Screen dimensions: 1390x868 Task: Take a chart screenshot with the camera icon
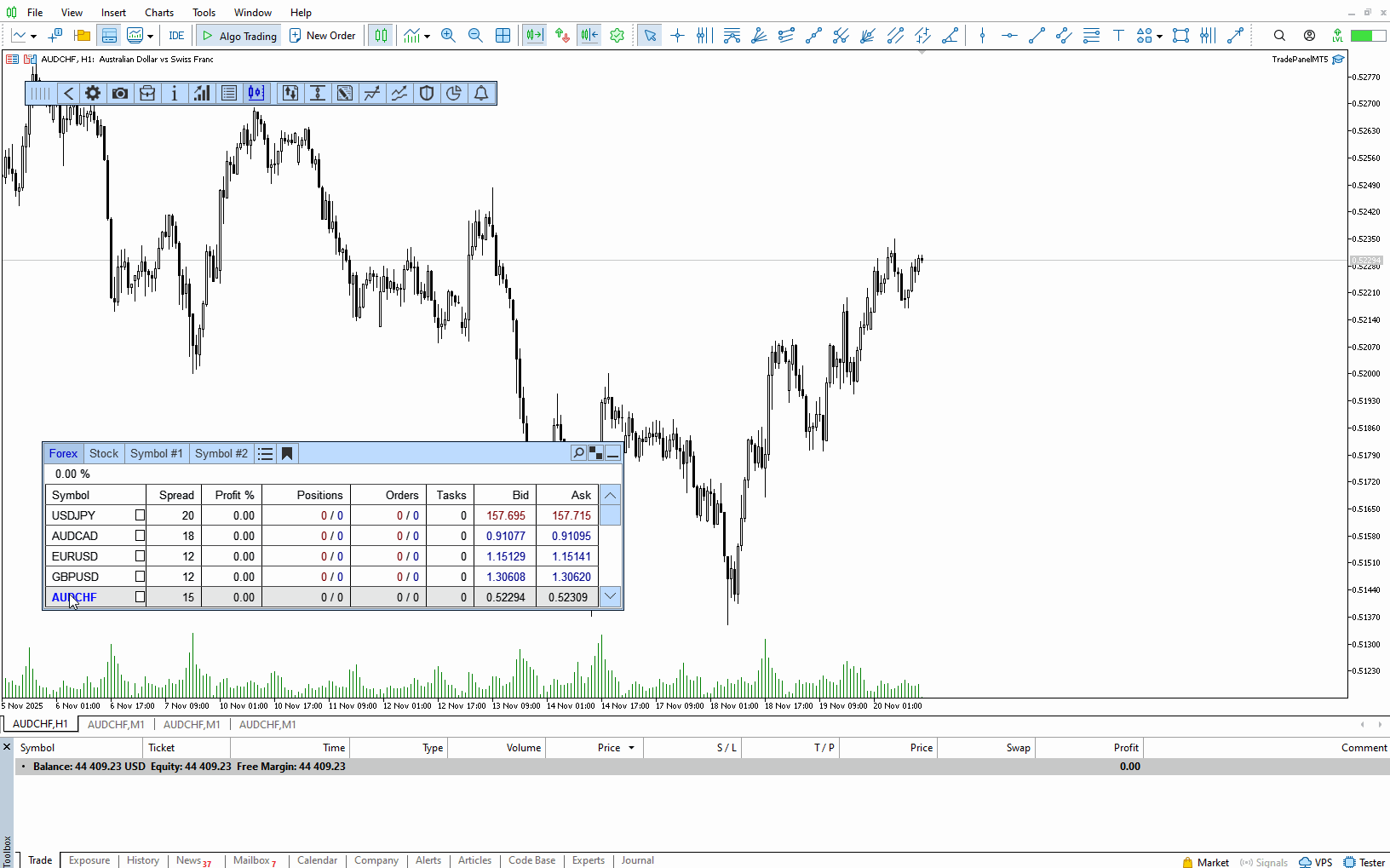(x=120, y=94)
